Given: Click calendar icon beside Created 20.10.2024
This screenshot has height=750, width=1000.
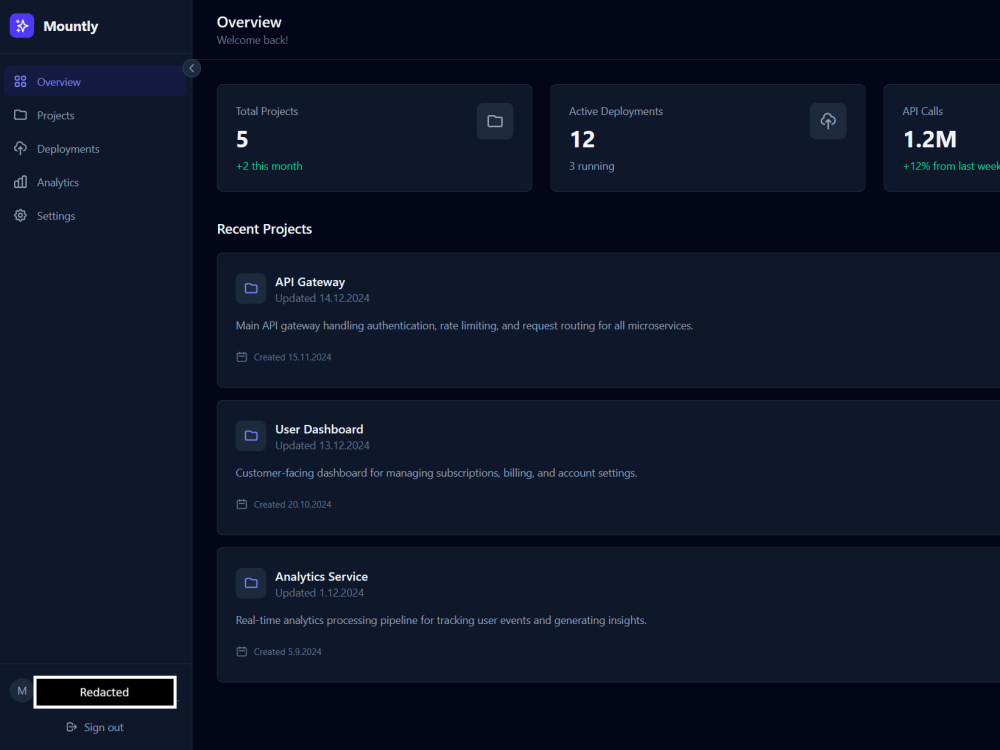Looking at the screenshot, I should click(242, 504).
